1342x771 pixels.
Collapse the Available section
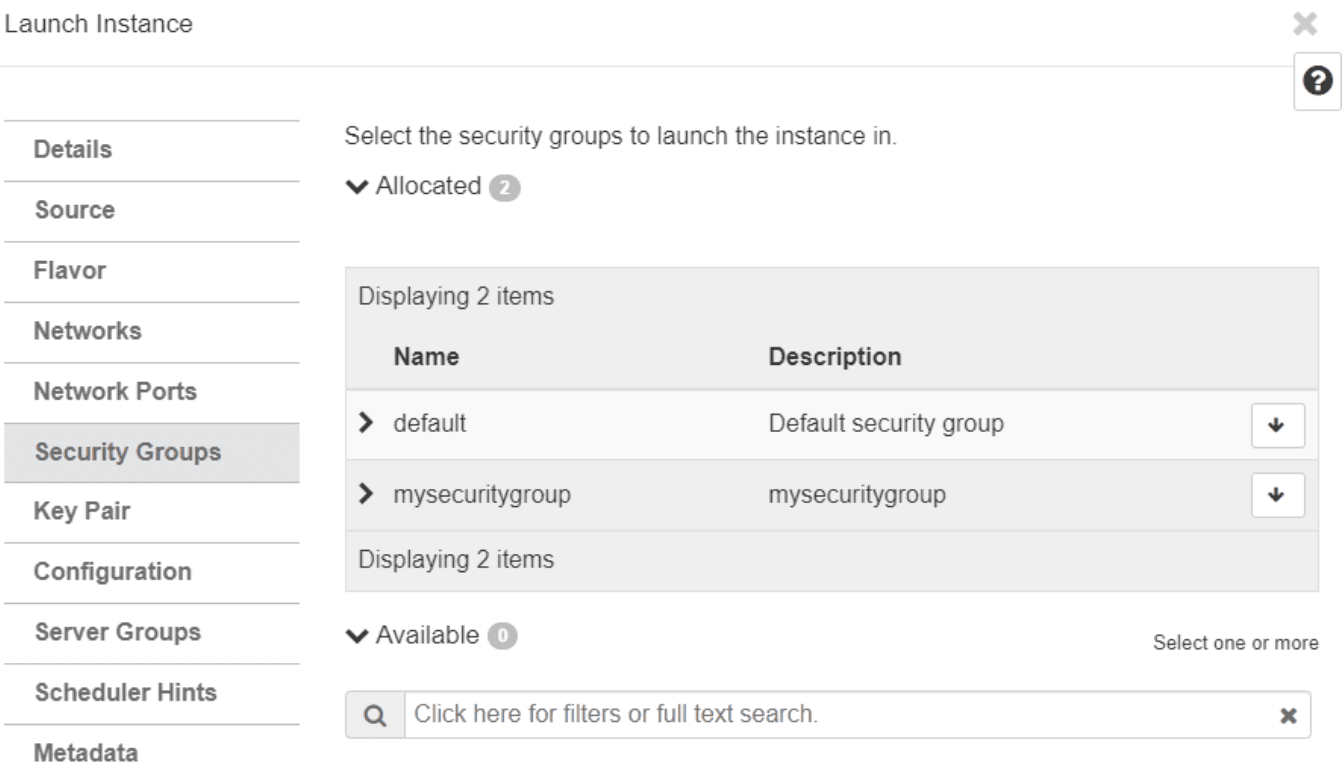point(355,636)
